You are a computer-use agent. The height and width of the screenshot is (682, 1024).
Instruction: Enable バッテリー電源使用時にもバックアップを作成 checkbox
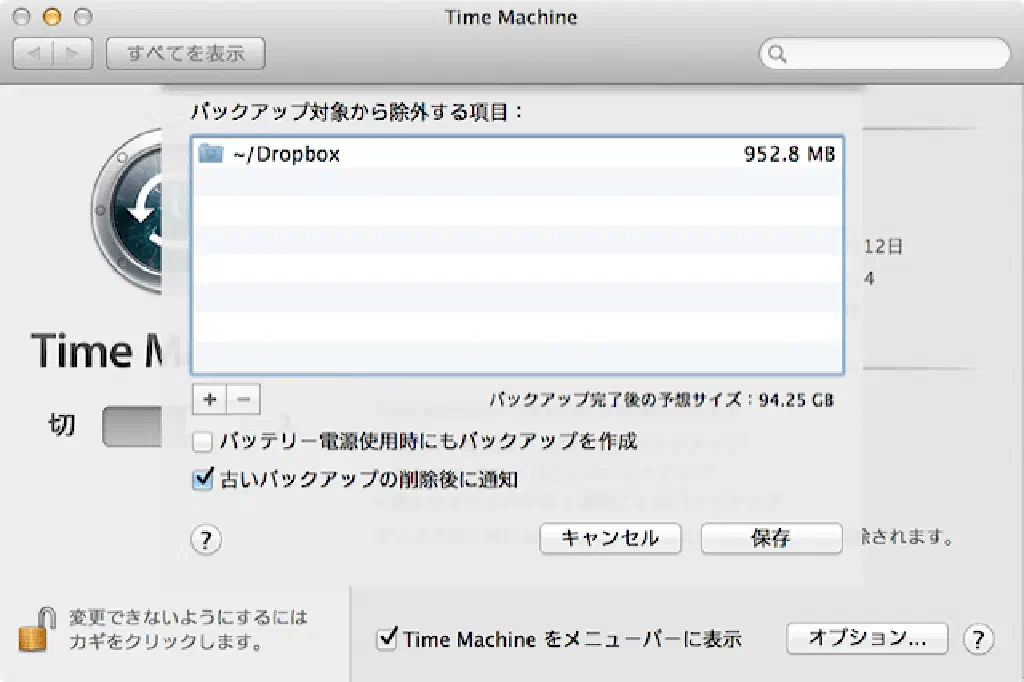(x=203, y=441)
